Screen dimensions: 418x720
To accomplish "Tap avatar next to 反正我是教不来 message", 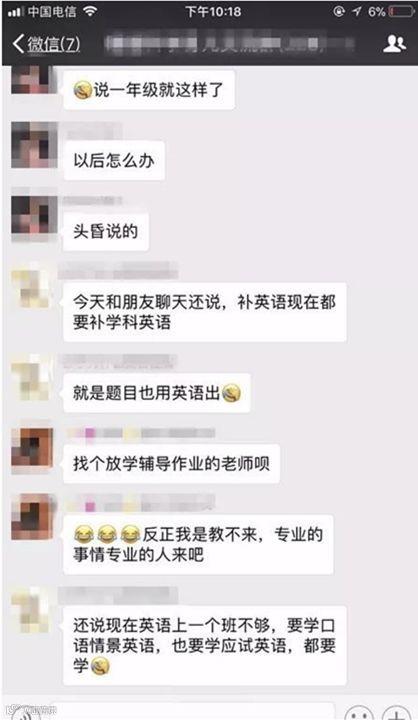I will point(32,517).
